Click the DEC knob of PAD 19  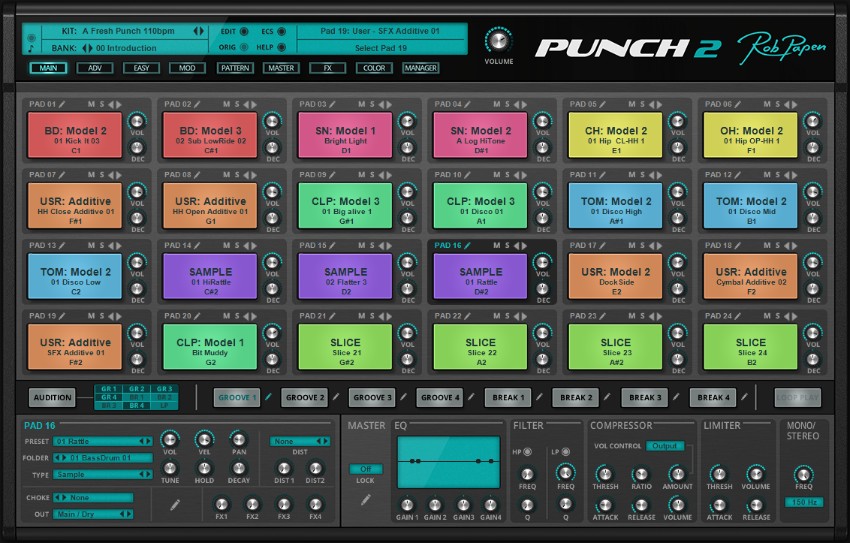(137, 359)
